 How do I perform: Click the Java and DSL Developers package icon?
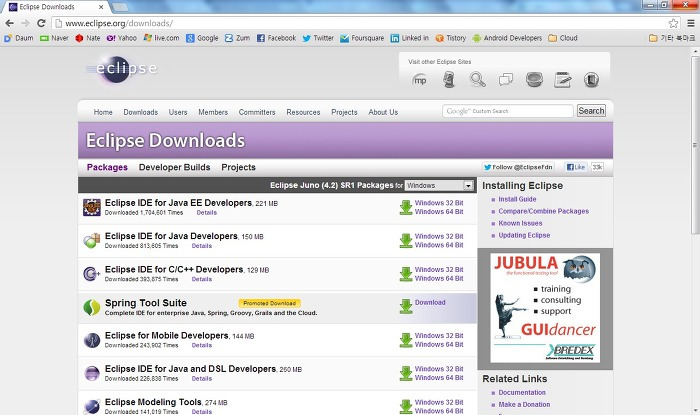92,373
